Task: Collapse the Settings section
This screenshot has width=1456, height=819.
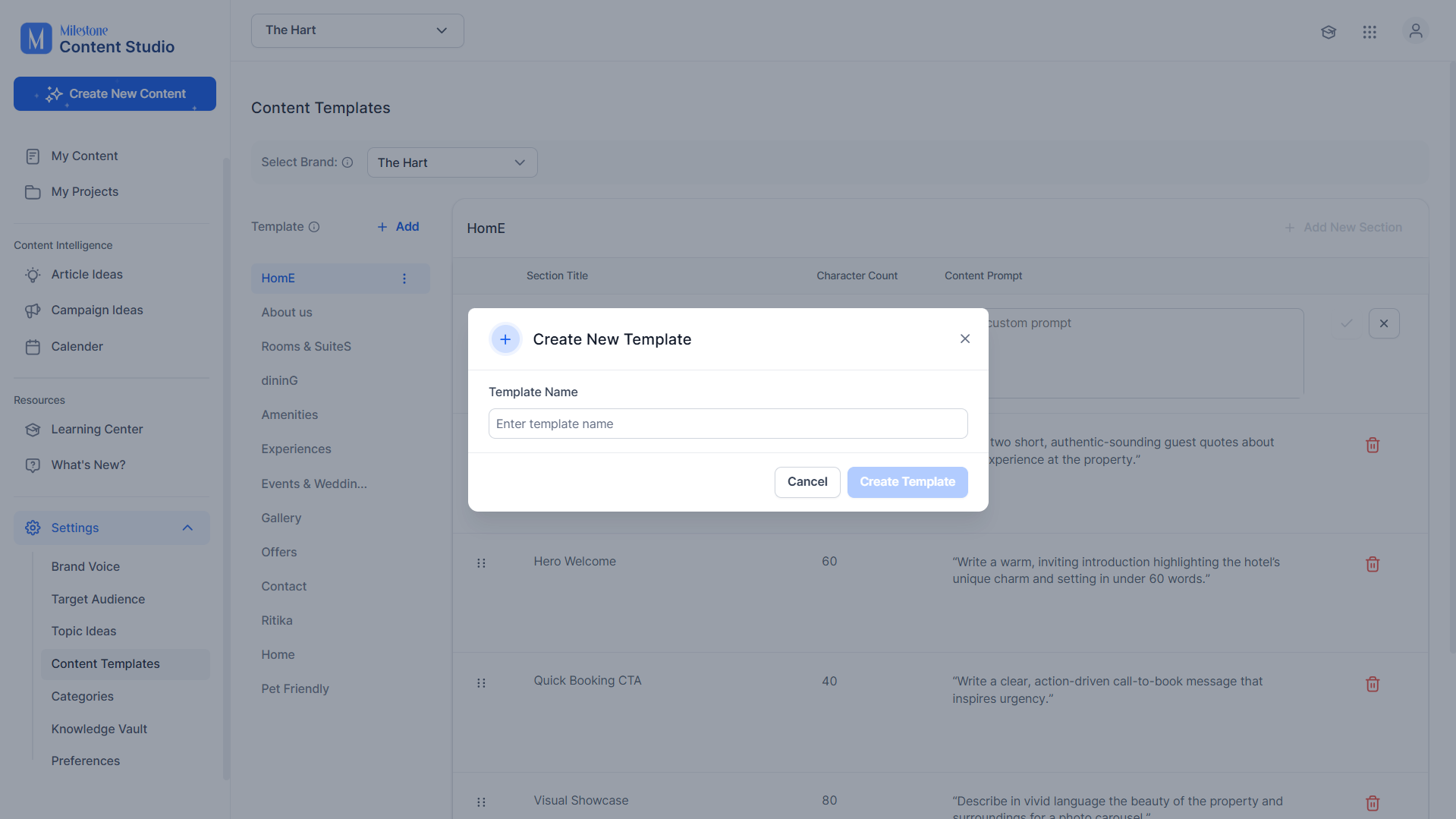Action: [112, 528]
